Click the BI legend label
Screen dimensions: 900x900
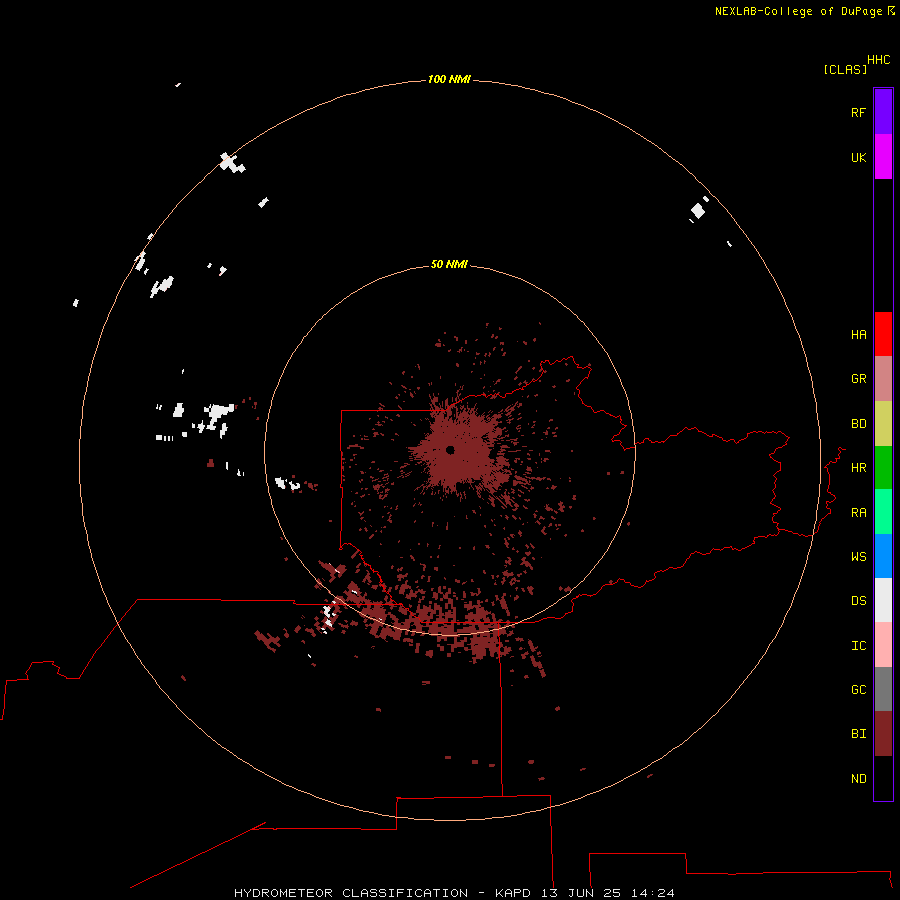click(859, 734)
